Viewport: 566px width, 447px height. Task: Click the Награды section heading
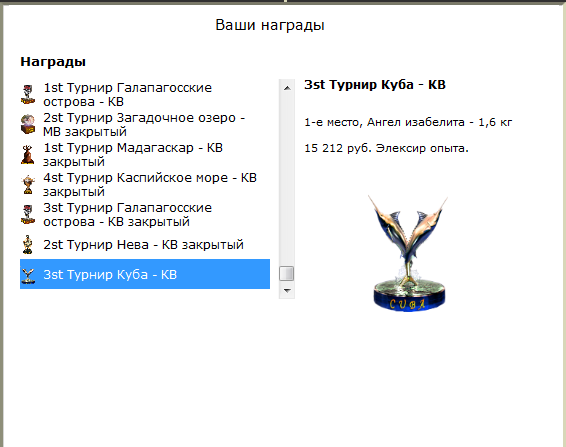pyautogui.click(x=53, y=62)
